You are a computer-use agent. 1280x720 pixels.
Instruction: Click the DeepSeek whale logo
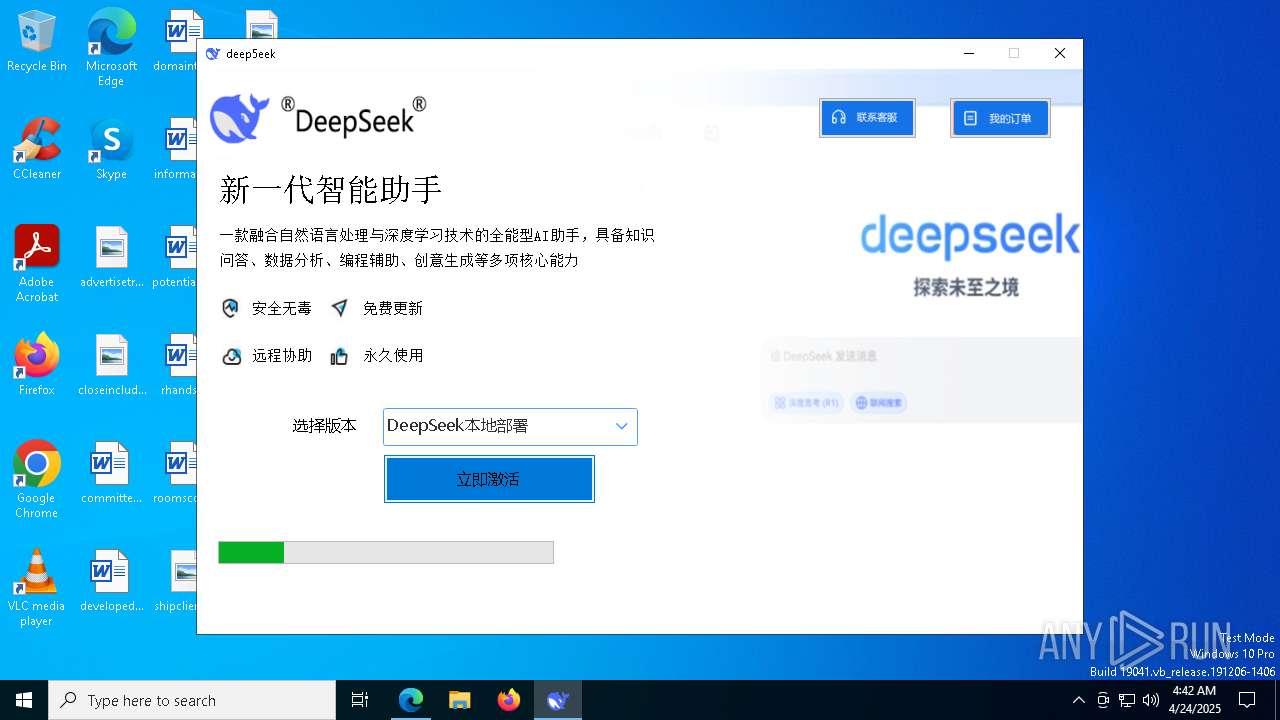[x=239, y=117]
